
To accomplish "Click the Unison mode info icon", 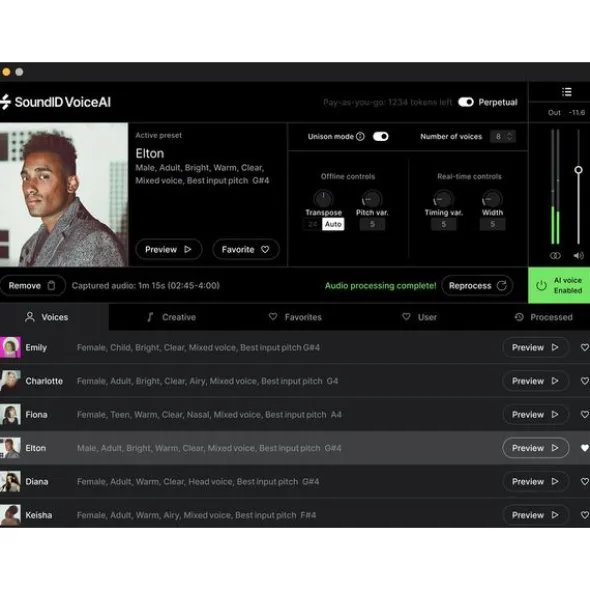I will click(360, 136).
